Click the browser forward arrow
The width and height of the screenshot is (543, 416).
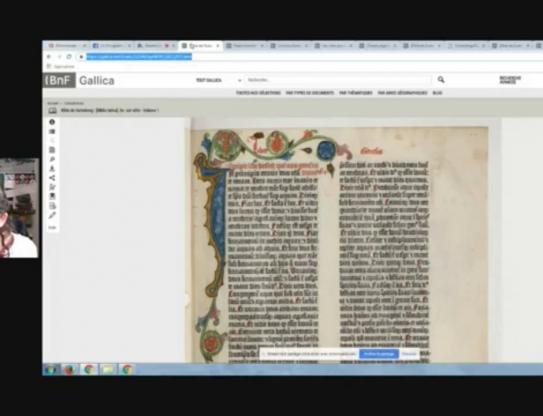point(59,56)
